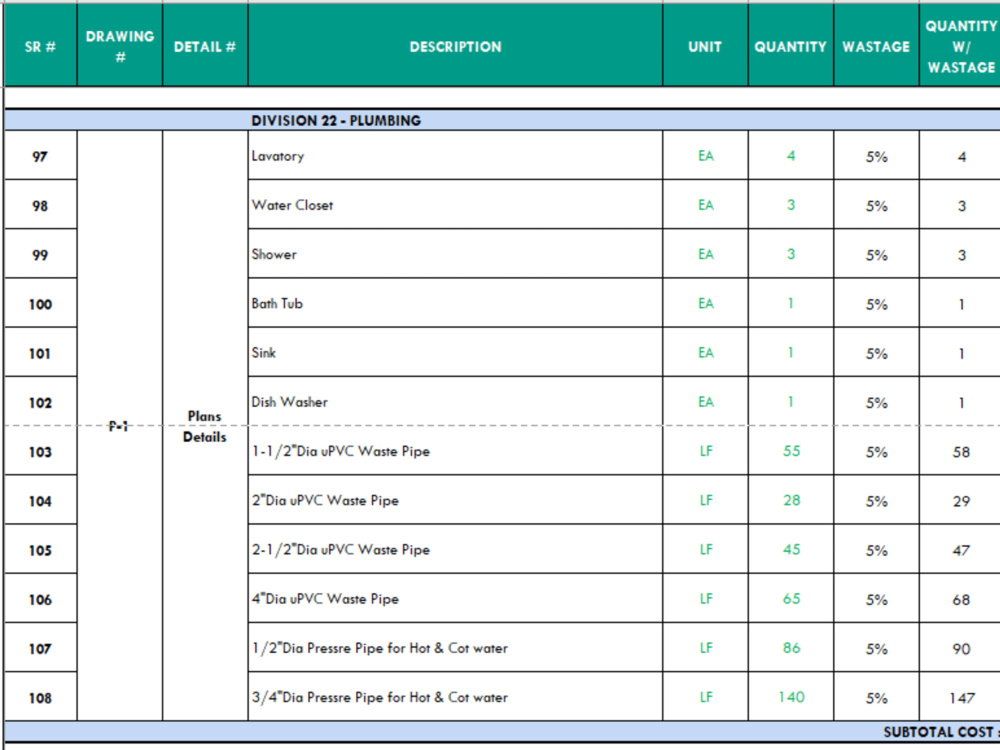Image resolution: width=1000 pixels, height=750 pixels.
Task: Click the 1/2"Dia Pressre Pipe description
Action: tap(455, 648)
